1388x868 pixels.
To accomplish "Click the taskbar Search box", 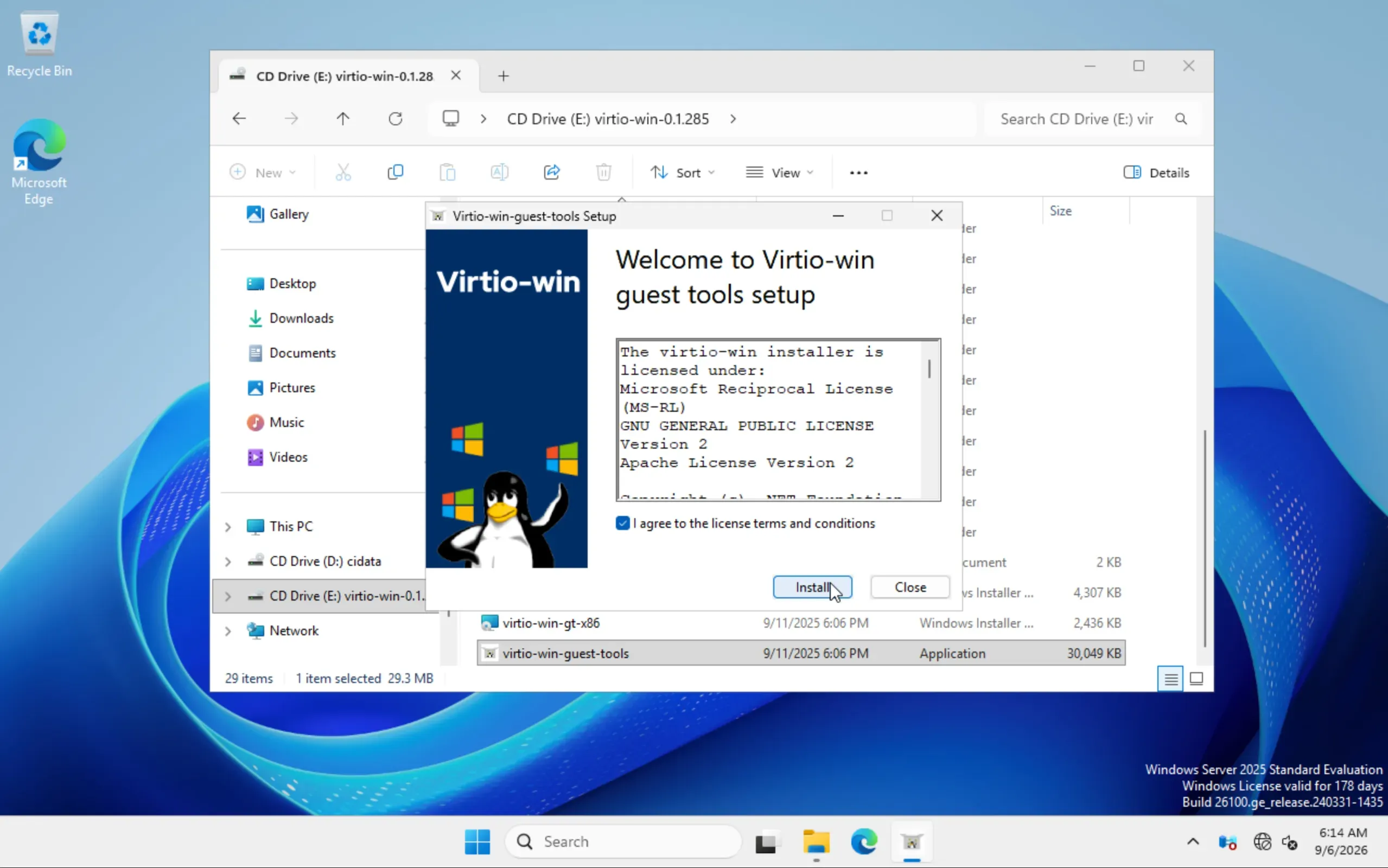I will click(623, 842).
